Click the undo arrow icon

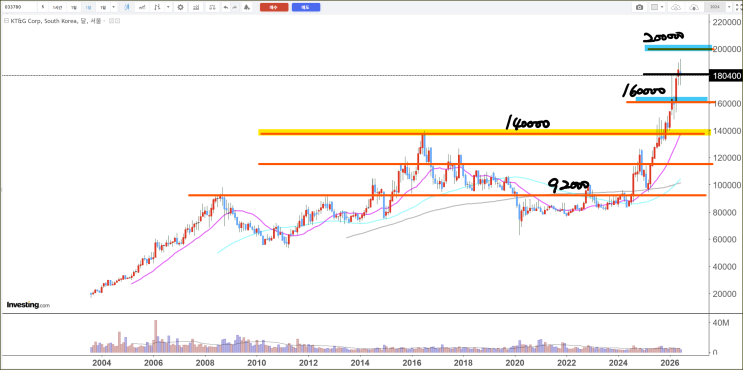(226, 7)
